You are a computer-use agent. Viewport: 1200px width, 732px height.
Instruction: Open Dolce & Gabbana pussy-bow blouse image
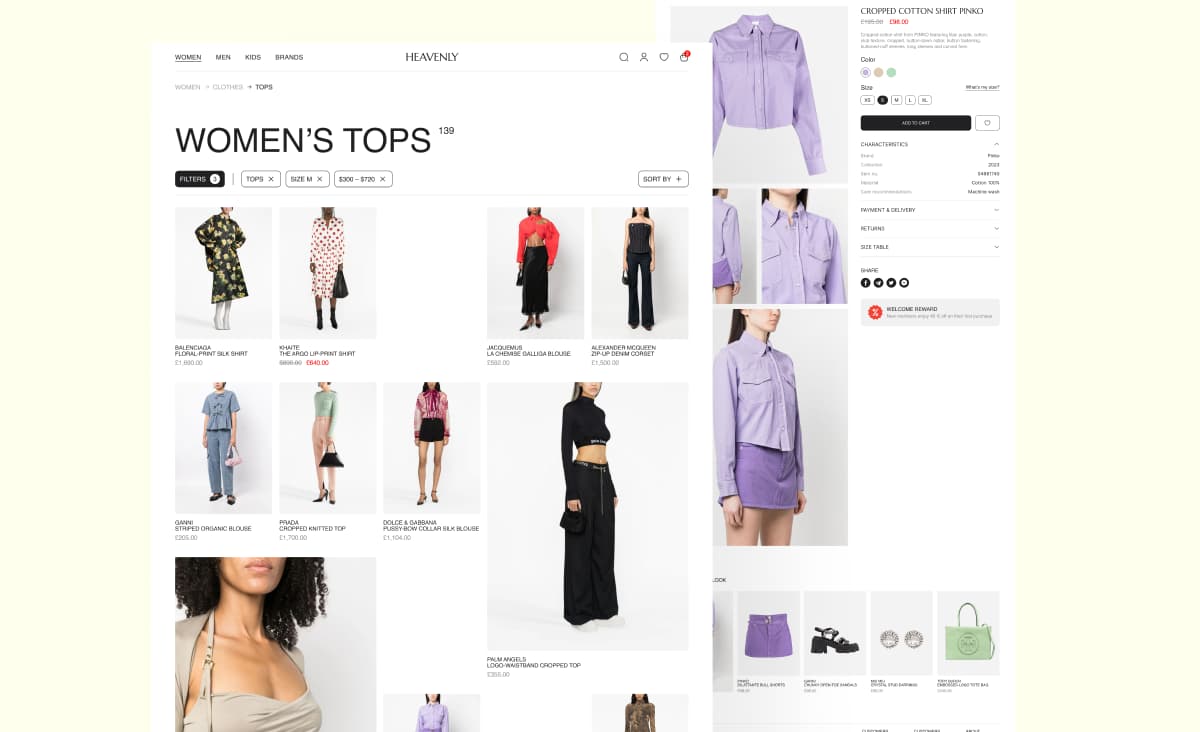click(x=432, y=448)
